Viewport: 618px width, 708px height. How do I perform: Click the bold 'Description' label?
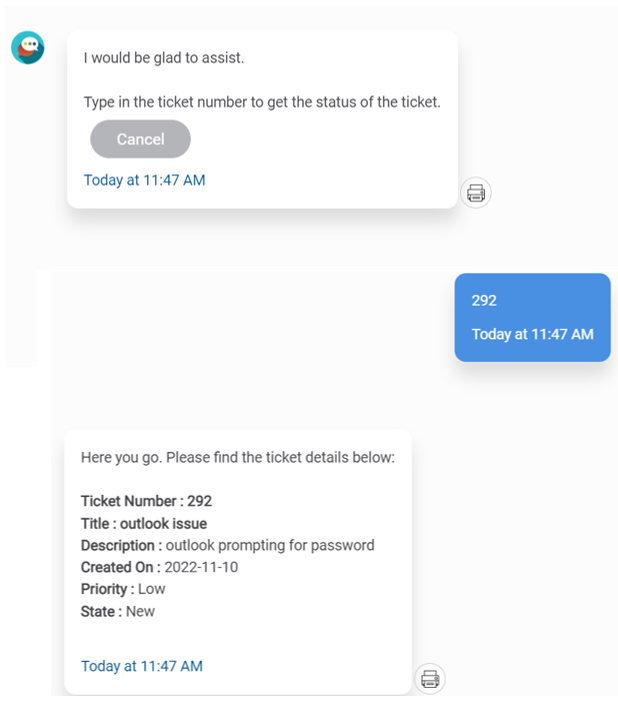click(x=120, y=545)
